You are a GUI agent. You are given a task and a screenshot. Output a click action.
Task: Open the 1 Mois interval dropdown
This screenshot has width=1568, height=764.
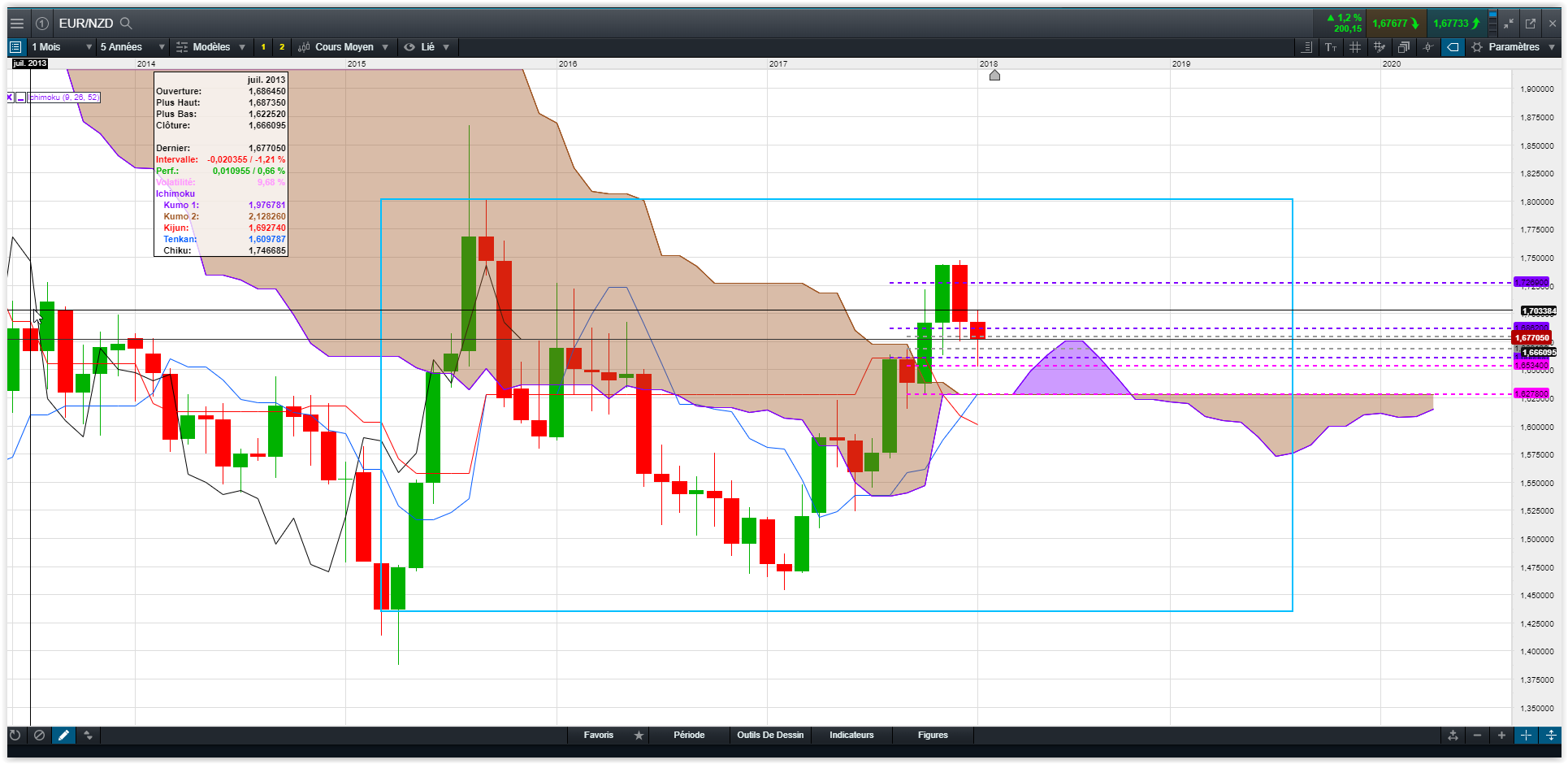[x=62, y=47]
